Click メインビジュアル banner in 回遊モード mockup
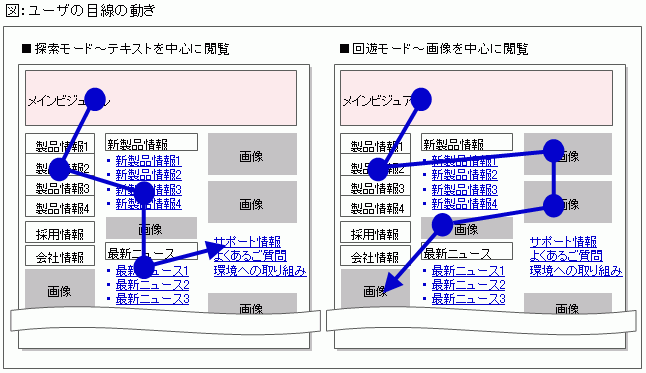The width and height of the screenshot is (646, 373). click(476, 98)
